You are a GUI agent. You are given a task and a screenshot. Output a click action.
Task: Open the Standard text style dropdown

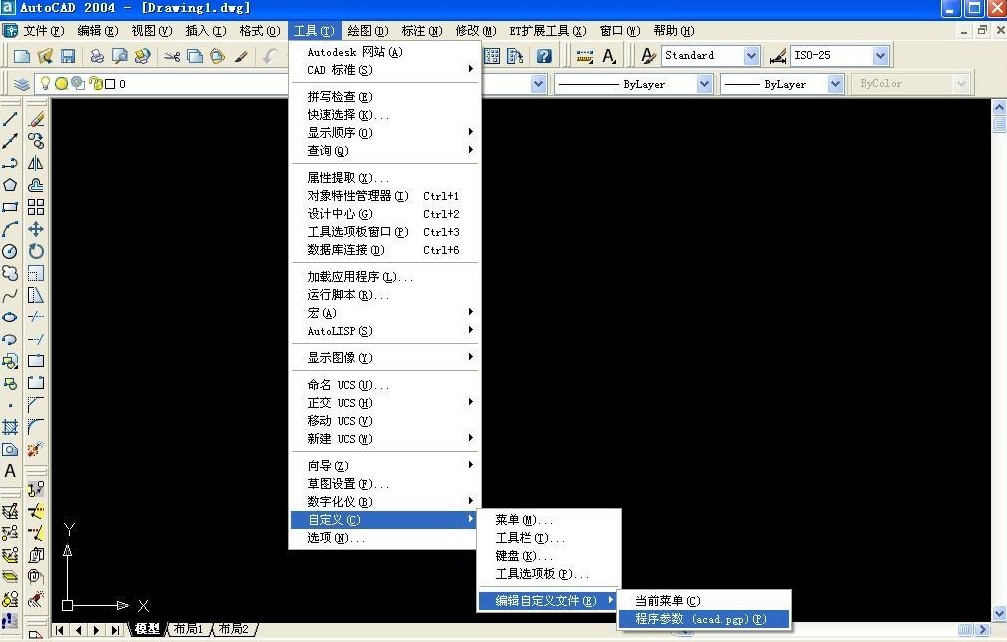(x=751, y=56)
